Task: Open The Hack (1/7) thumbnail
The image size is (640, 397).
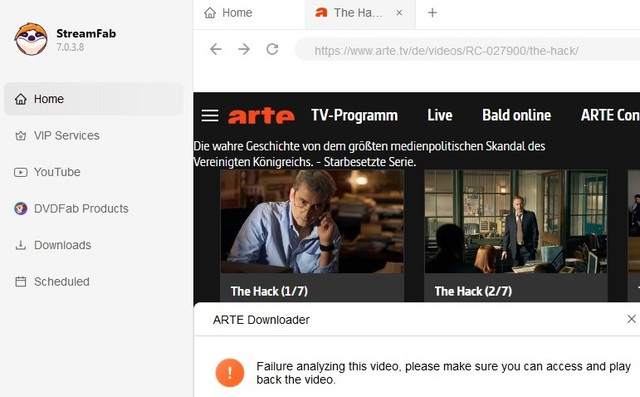Action: click(312, 222)
